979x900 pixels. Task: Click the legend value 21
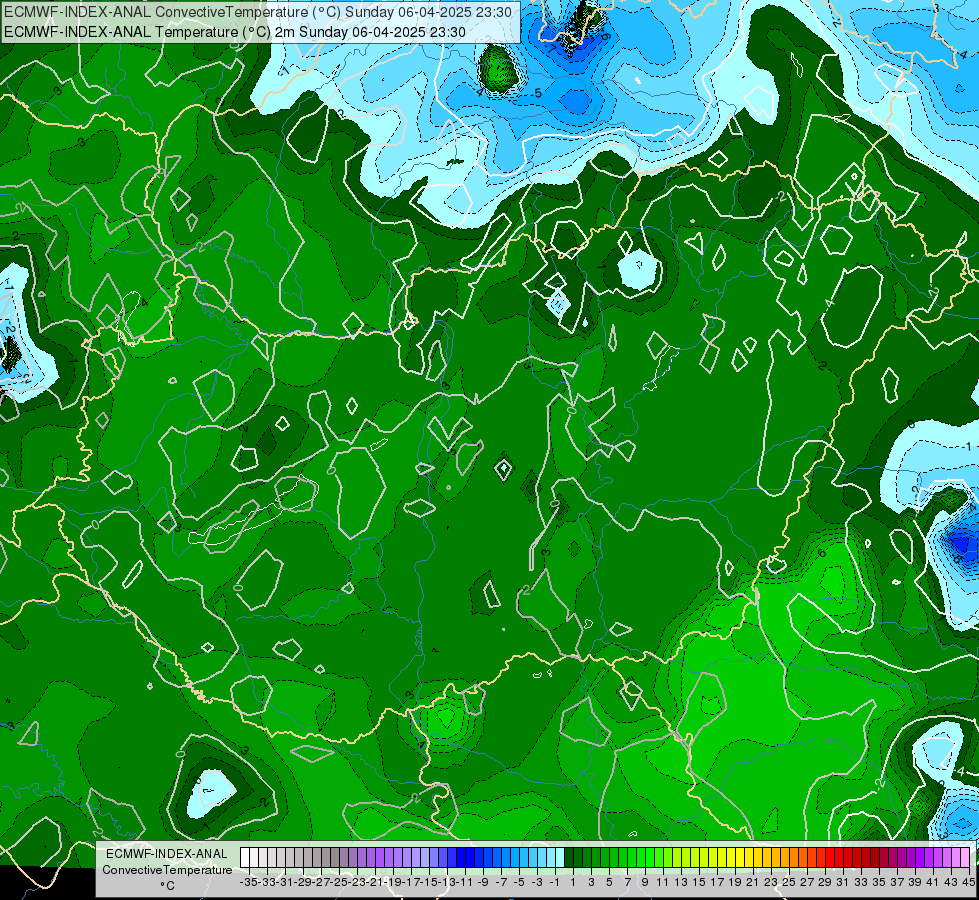click(x=752, y=882)
